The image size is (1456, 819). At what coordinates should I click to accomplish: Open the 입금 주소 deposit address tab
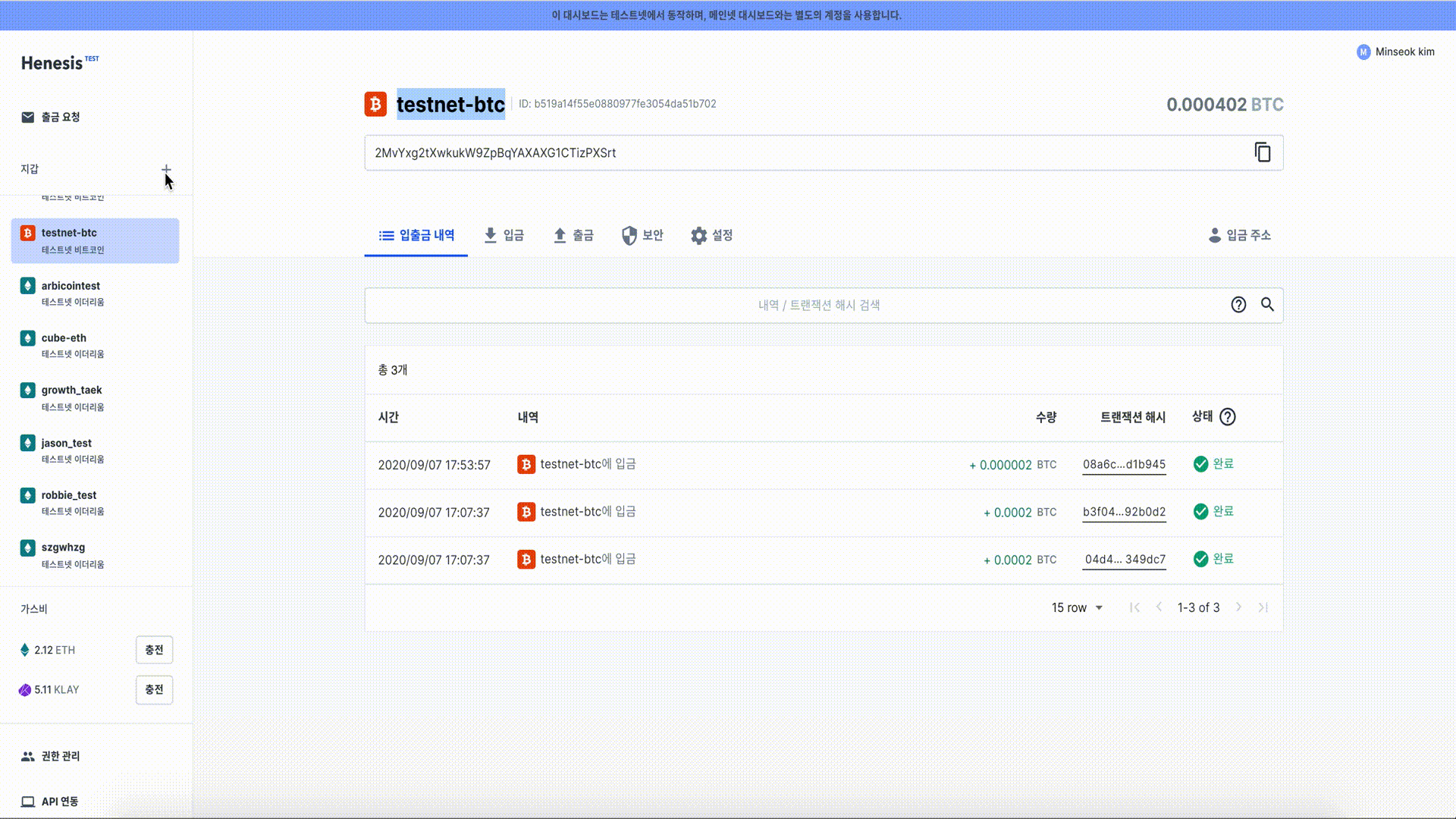coord(1240,235)
